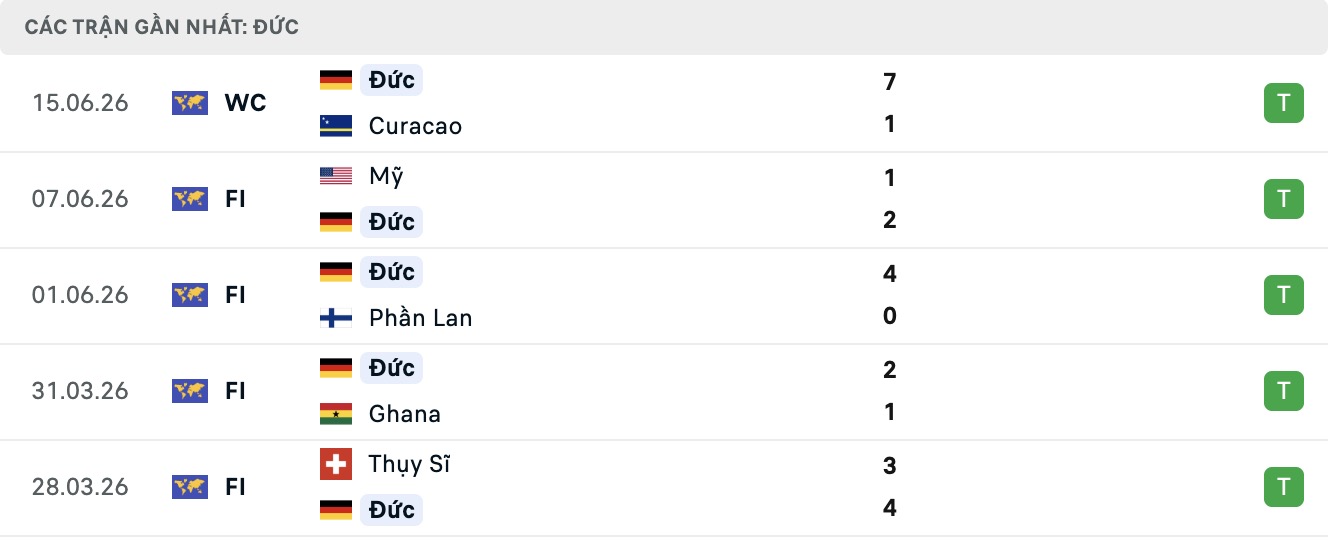The width and height of the screenshot is (1332, 544).
Task: Click the score 7 in Đức vs Curacao
Action: click(x=890, y=82)
